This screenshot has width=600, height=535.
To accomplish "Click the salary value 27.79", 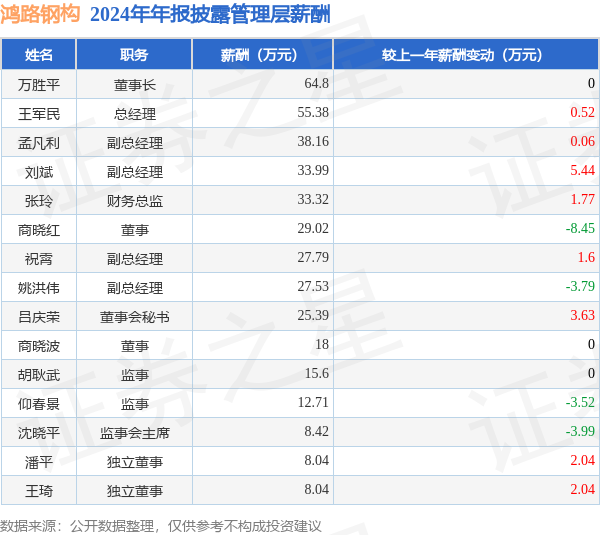I will pos(313,258).
